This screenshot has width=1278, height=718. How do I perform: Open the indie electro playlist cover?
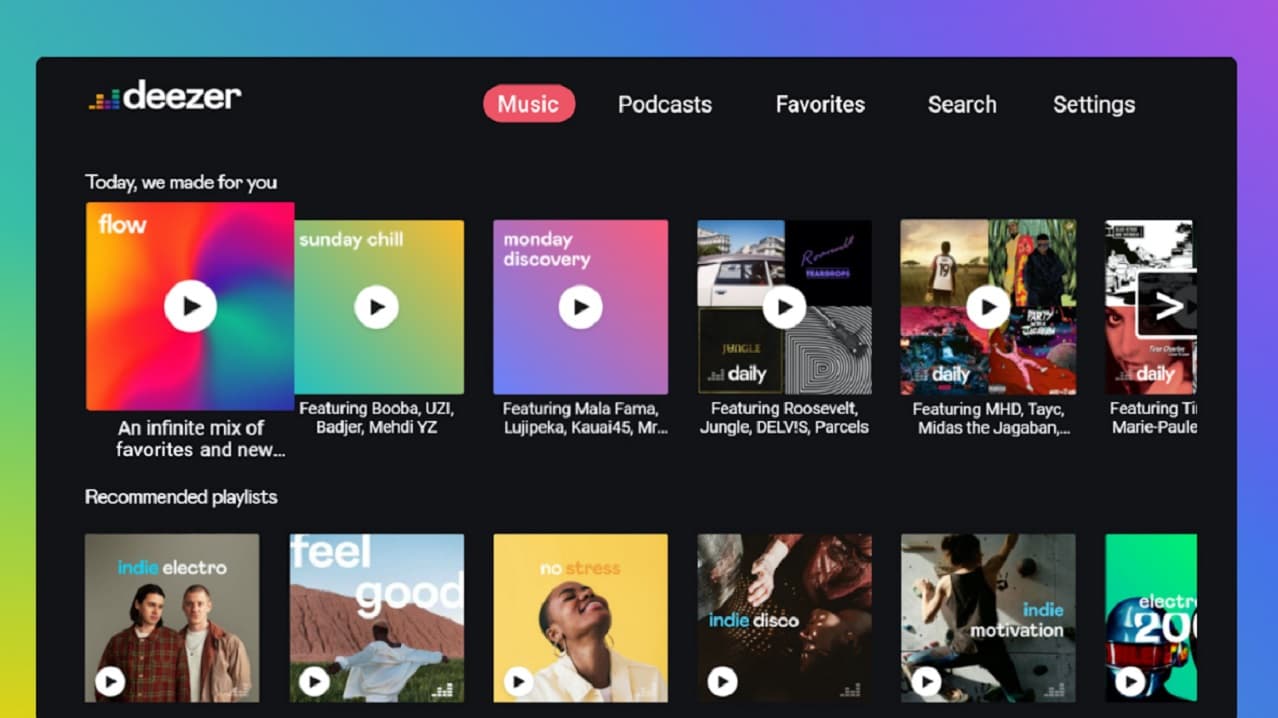tap(172, 618)
